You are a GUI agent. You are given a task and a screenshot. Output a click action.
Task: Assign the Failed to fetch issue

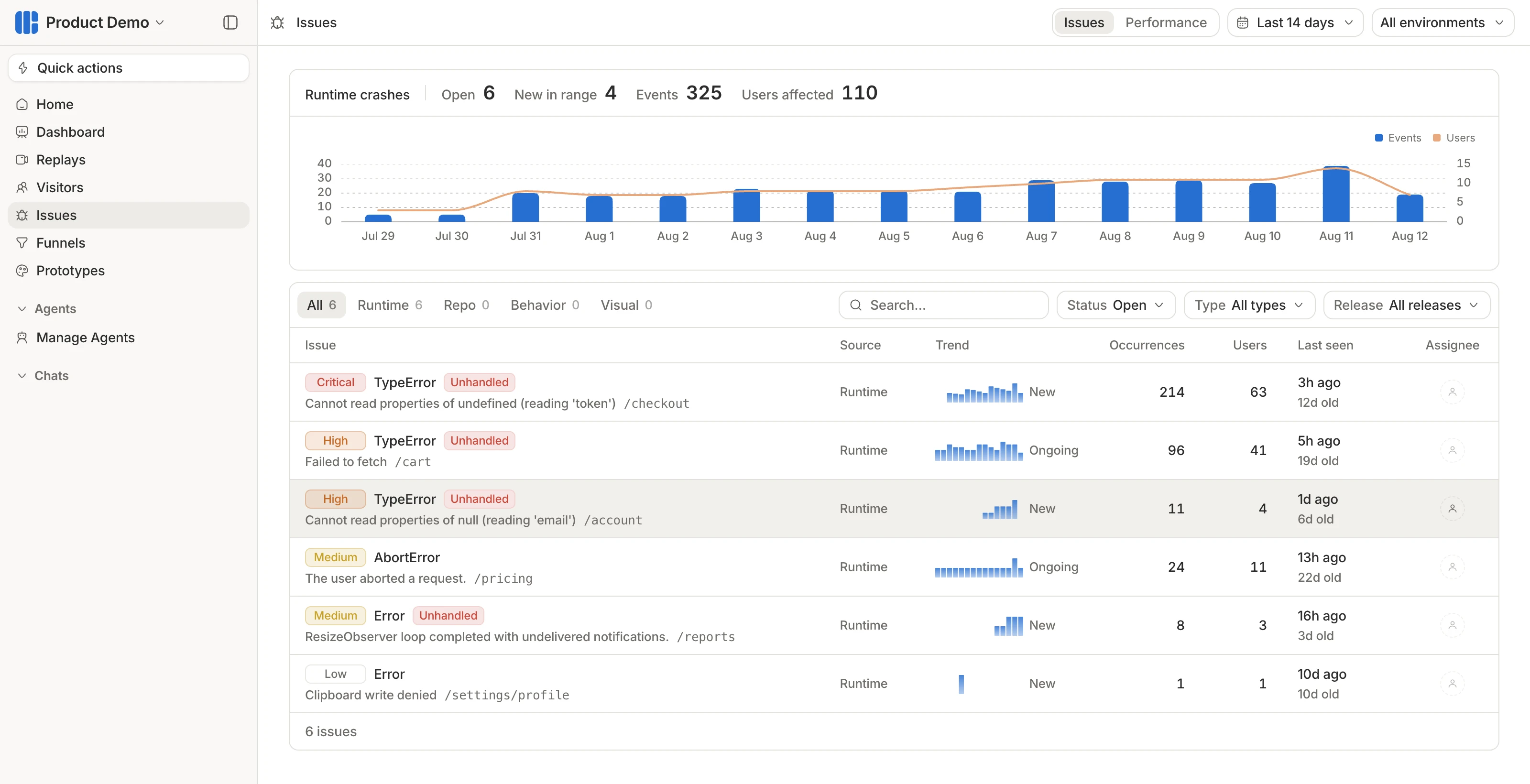(1452, 450)
